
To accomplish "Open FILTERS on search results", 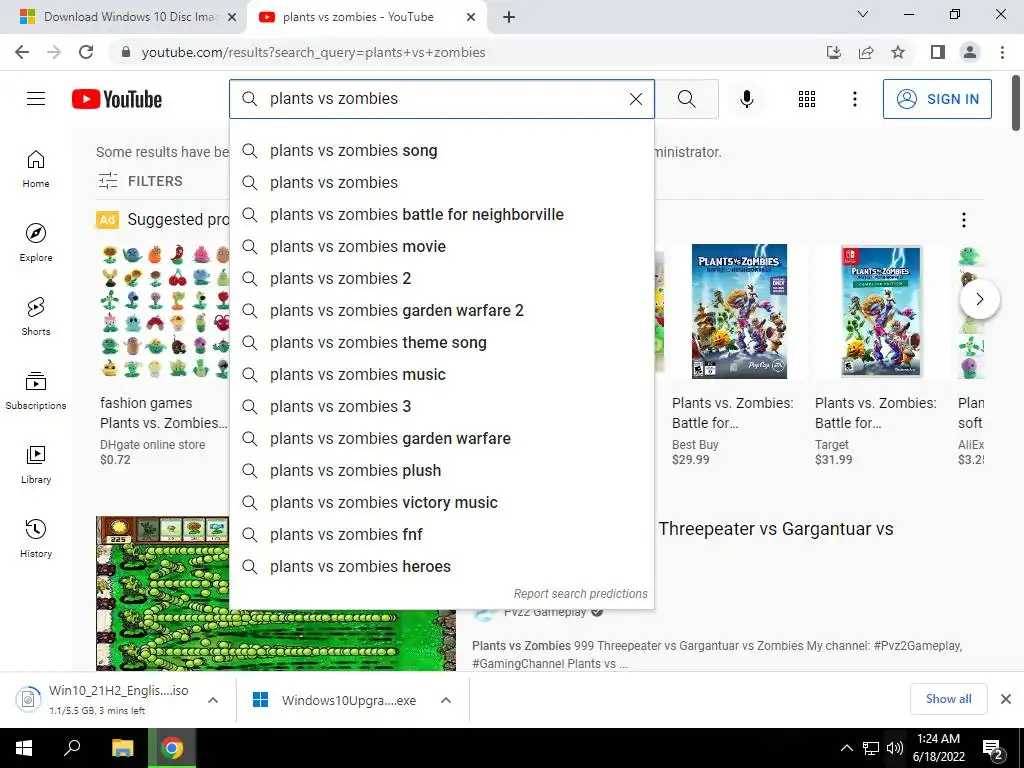I will pos(140,181).
